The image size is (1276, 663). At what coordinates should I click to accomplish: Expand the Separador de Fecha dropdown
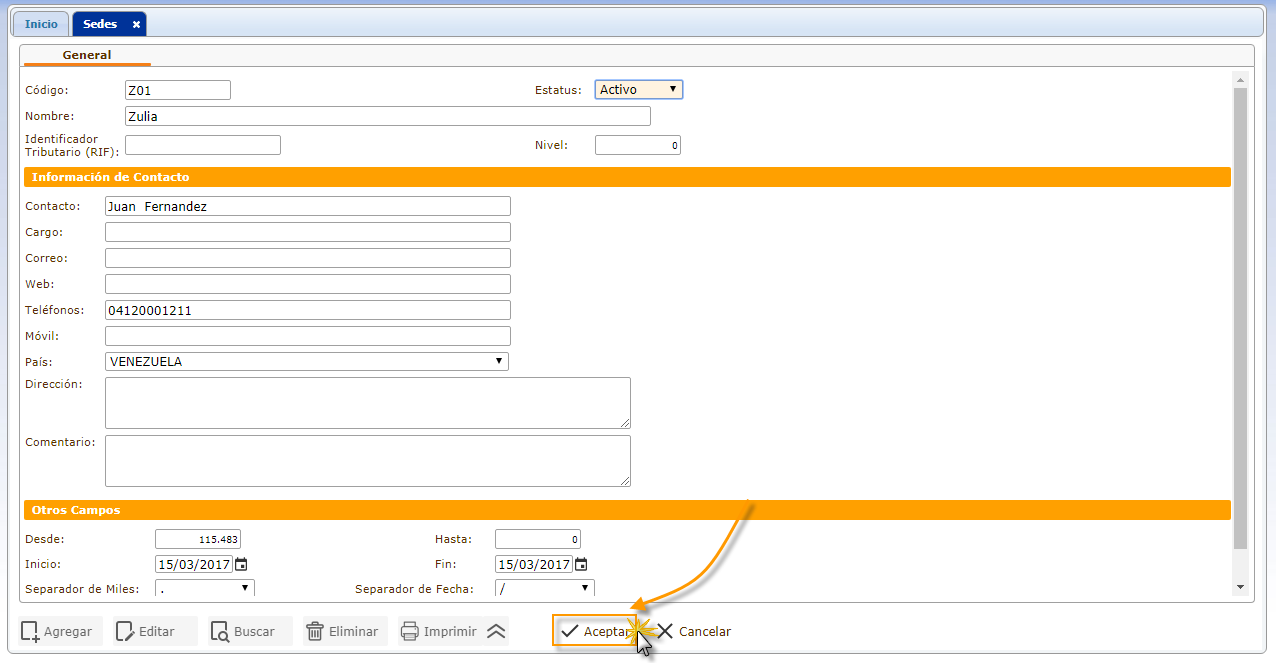[545, 588]
